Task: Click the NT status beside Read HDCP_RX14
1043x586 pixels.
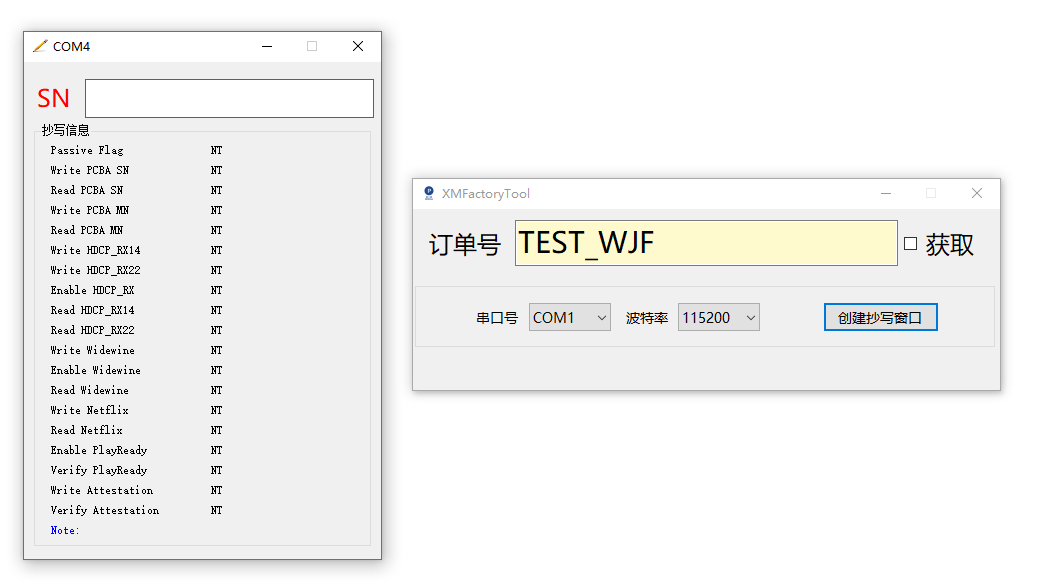Action: (216, 311)
